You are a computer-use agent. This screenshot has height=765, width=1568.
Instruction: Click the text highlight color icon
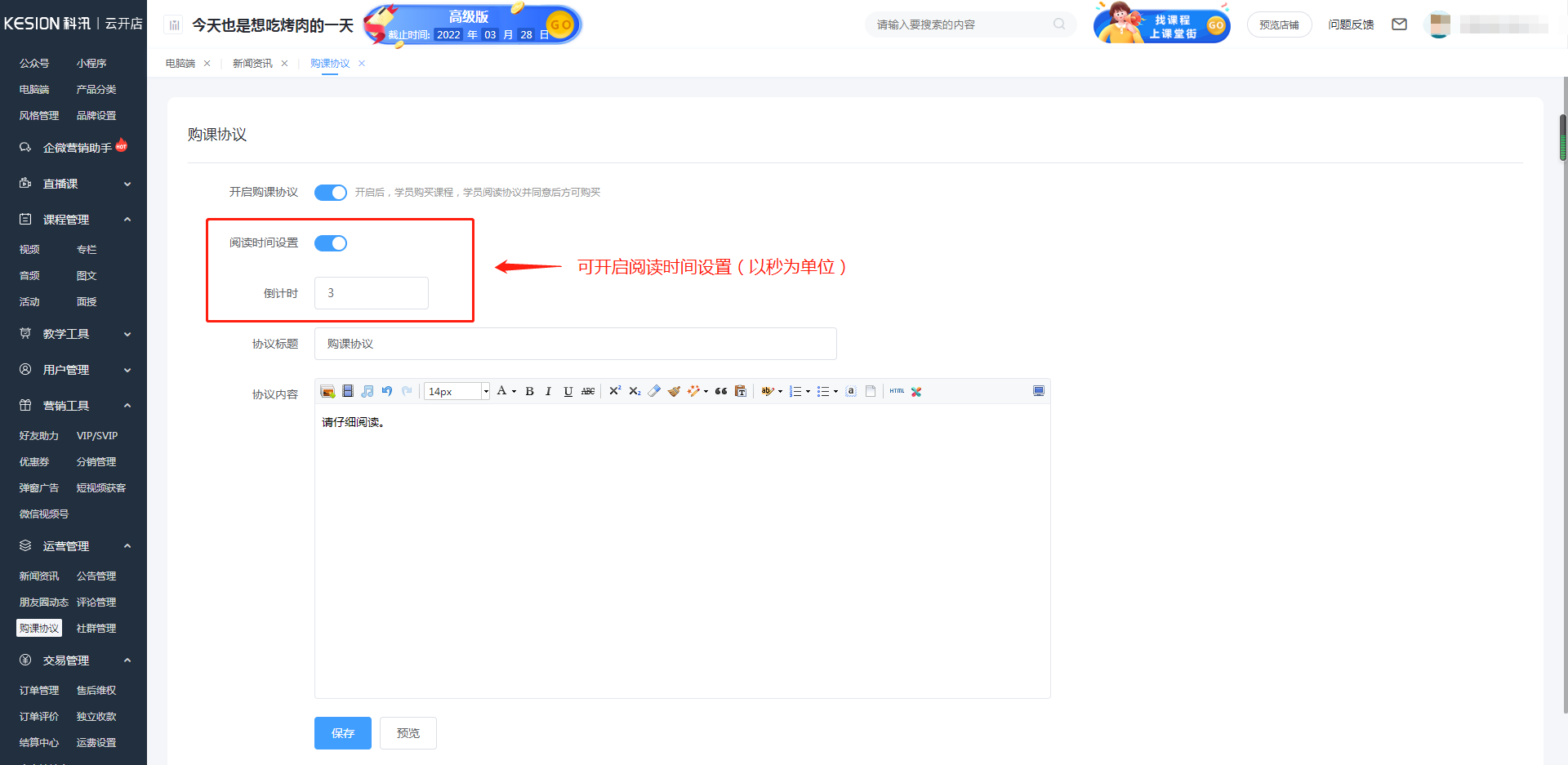point(767,391)
